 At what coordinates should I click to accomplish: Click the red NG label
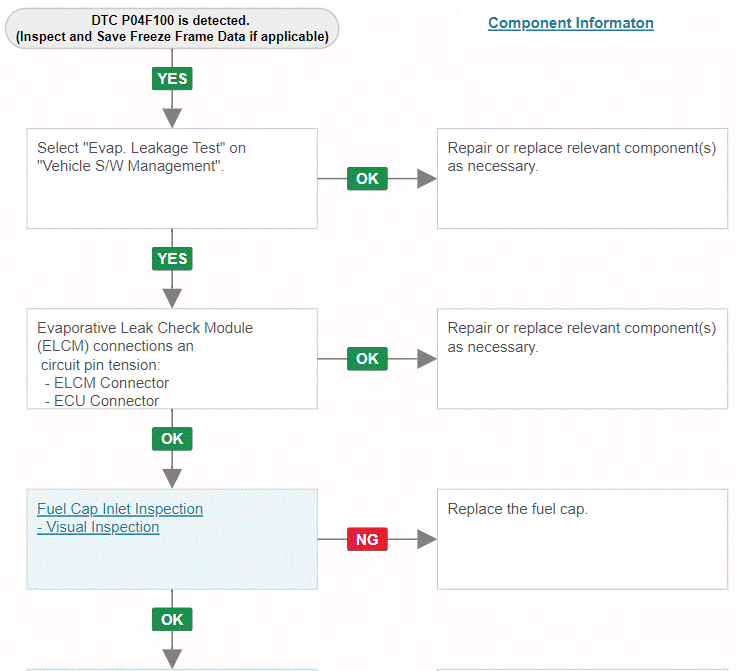point(367,539)
